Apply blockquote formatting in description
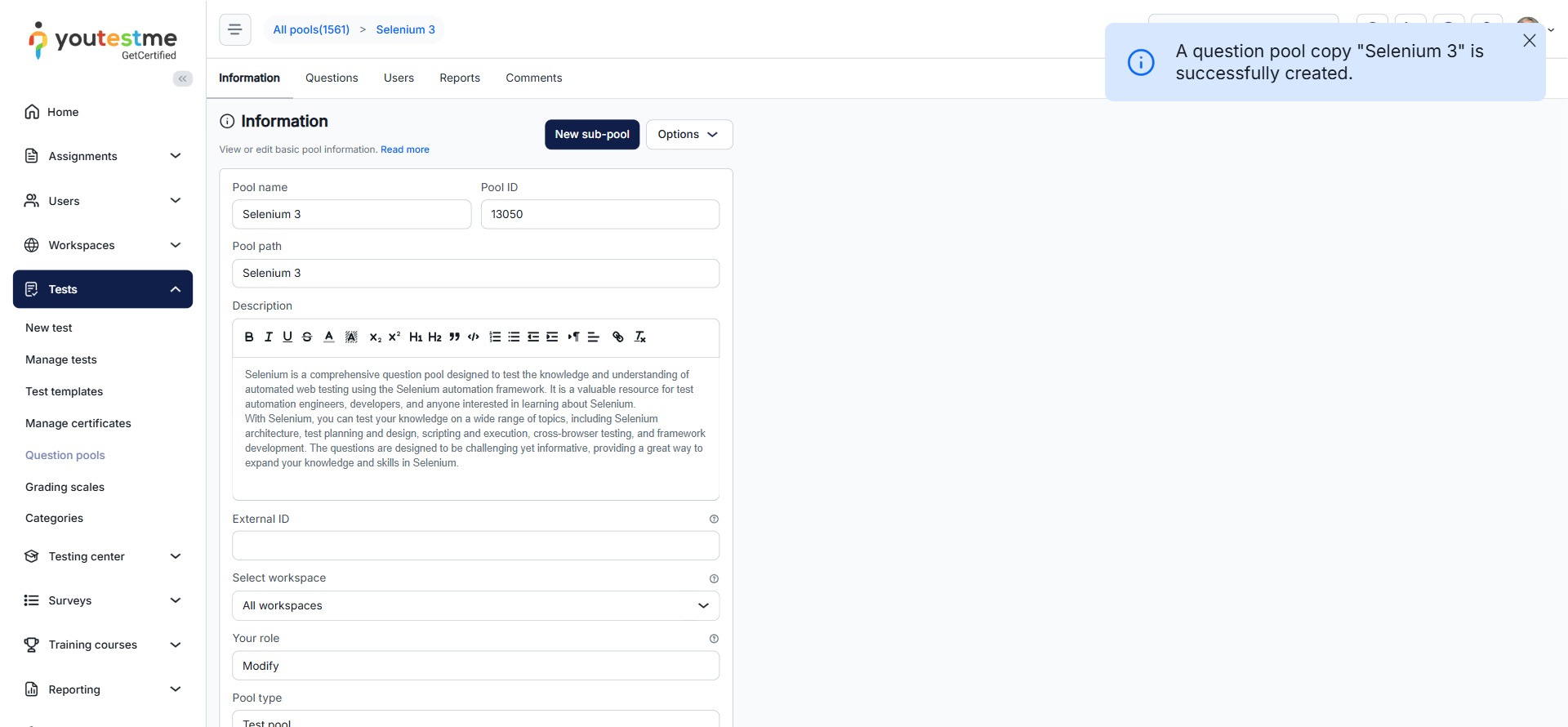 pos(454,337)
